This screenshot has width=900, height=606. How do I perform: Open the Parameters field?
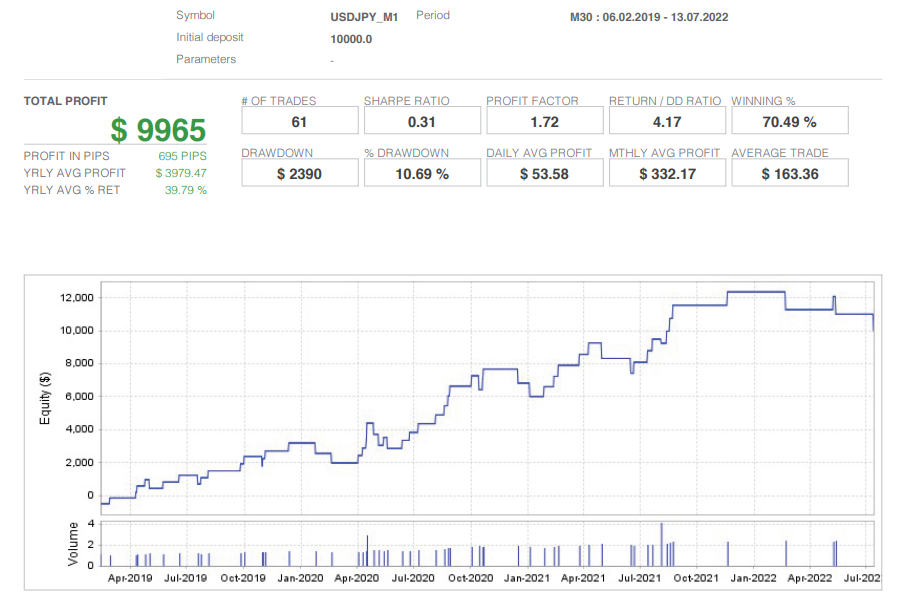(332, 59)
